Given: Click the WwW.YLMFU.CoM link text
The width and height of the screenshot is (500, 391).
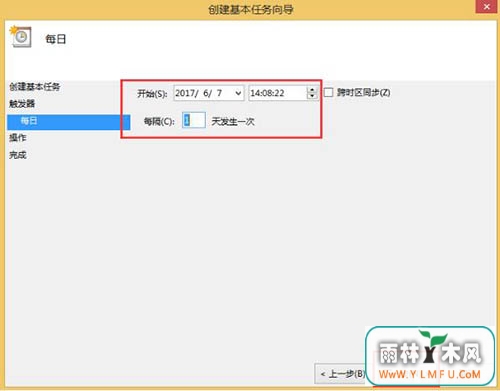Looking at the screenshot, I should click(x=430, y=374).
